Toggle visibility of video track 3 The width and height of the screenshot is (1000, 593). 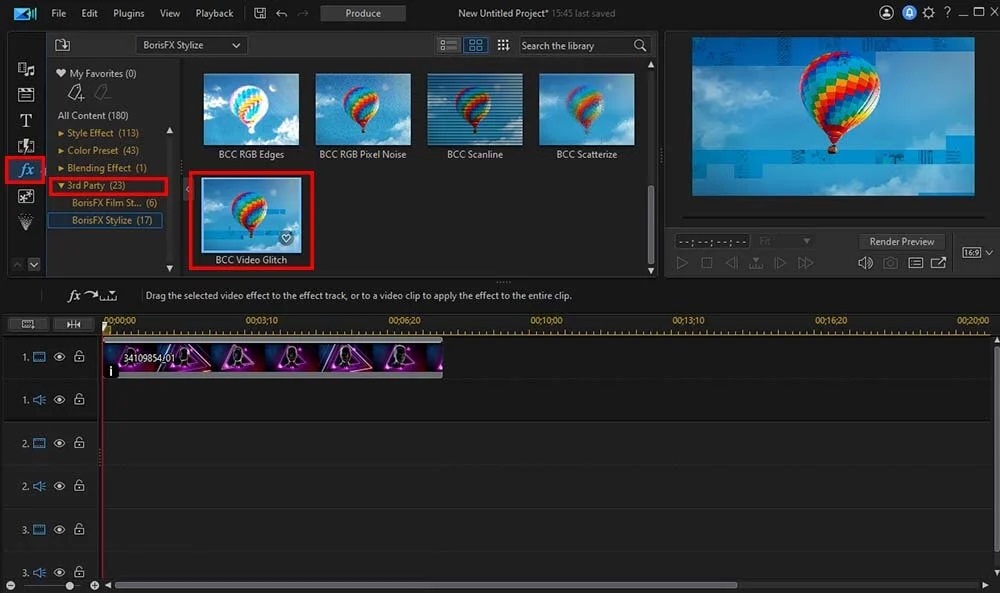click(x=59, y=529)
